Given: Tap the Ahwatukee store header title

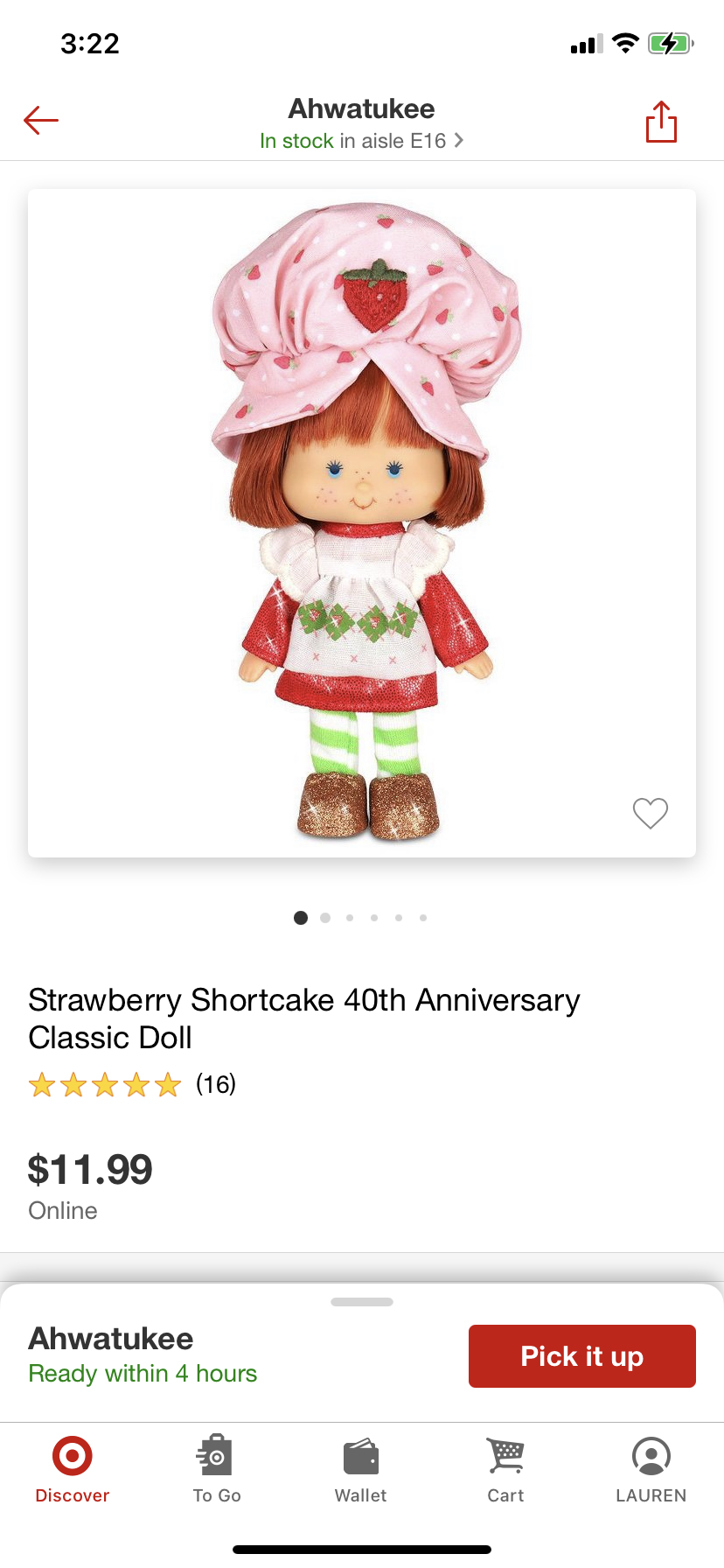Looking at the screenshot, I should click(x=361, y=108).
